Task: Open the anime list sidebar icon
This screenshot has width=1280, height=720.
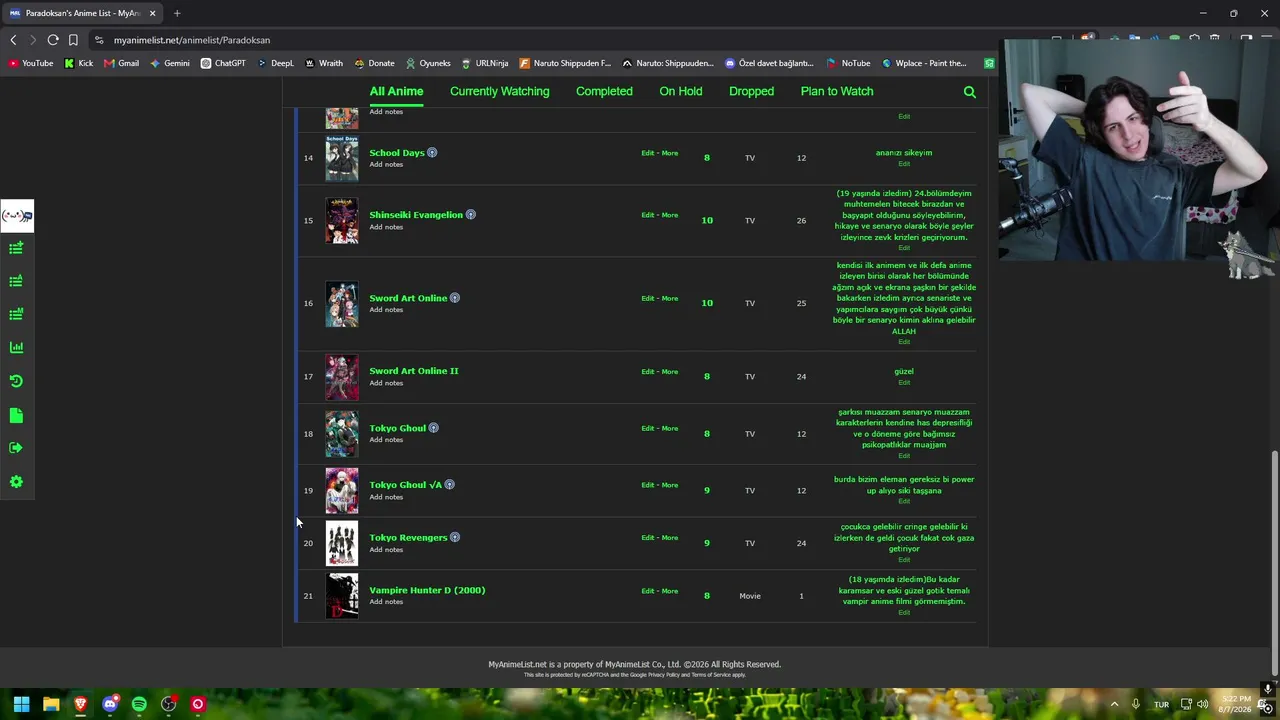Action: pos(16,281)
